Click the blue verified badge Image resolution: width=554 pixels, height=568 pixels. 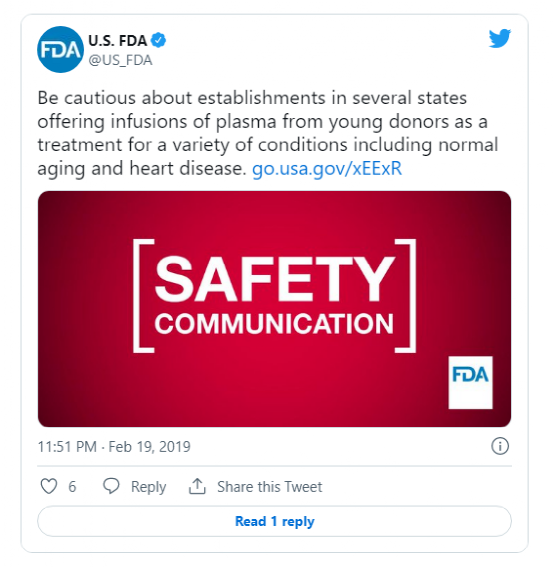pyautogui.click(x=158, y=40)
